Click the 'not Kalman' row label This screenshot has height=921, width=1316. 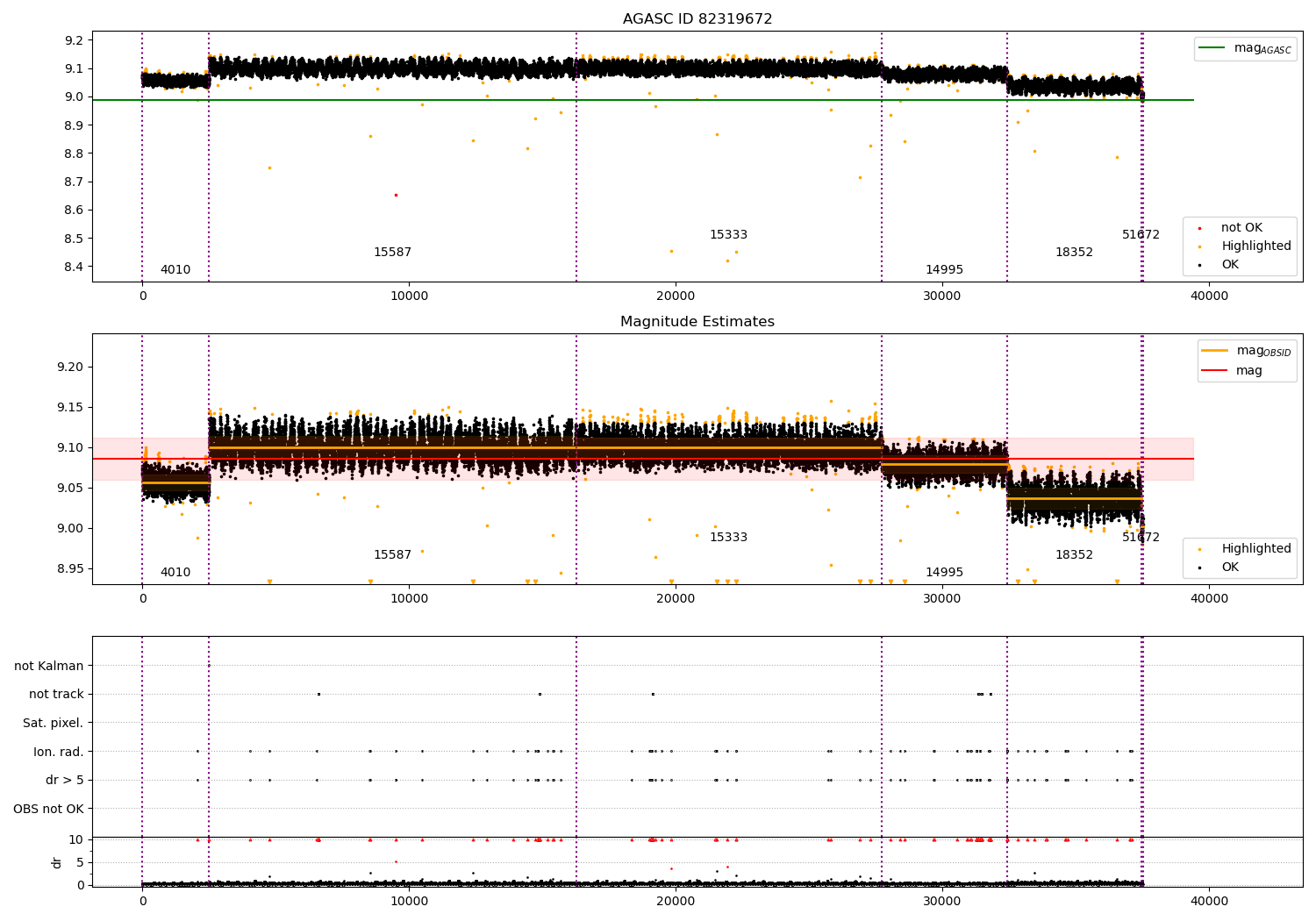click(49, 666)
